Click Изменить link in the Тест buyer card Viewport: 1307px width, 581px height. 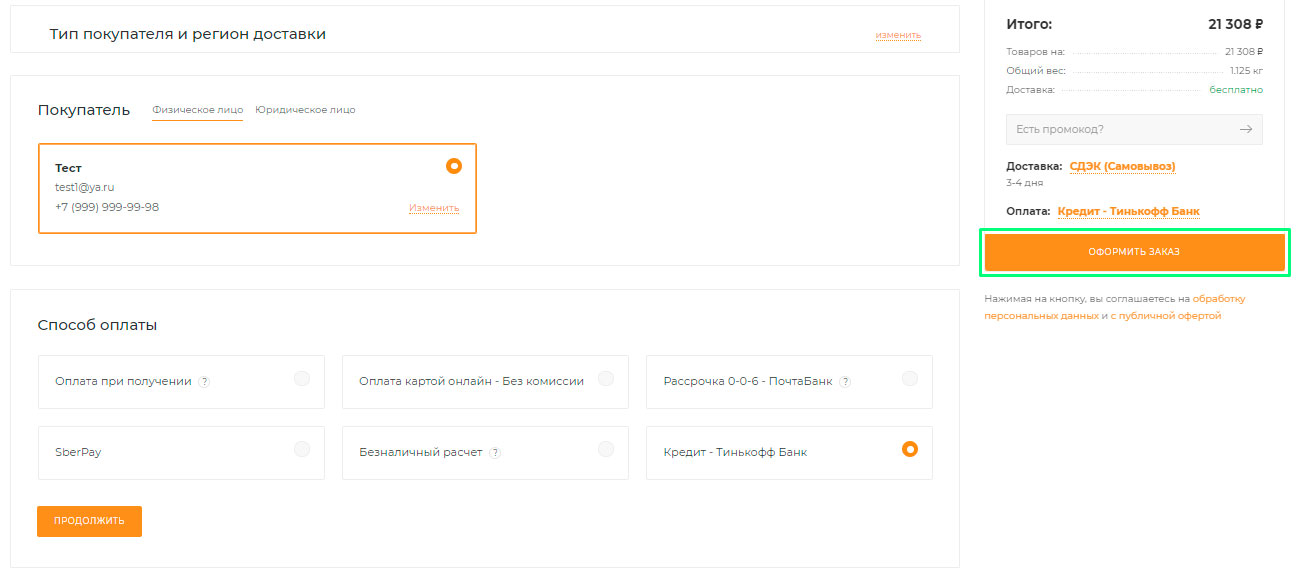pos(433,208)
